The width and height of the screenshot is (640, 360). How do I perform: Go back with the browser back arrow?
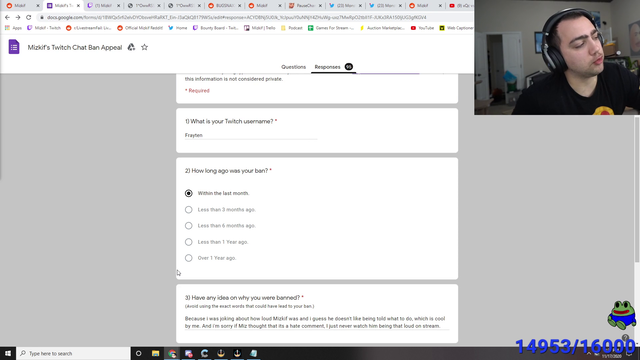click(x=7, y=17)
